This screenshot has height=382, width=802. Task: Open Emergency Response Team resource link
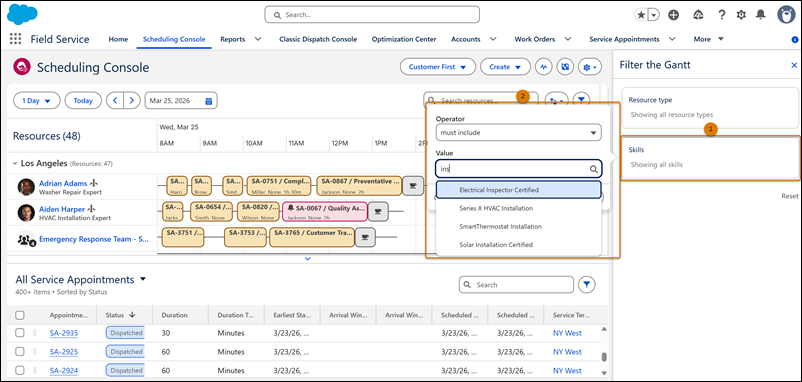[x=94, y=239]
